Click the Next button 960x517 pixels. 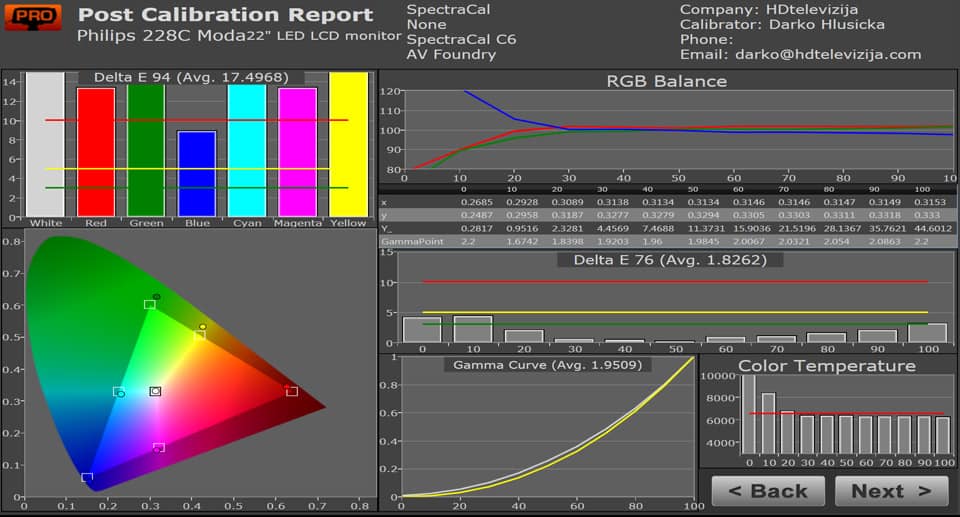click(891, 491)
